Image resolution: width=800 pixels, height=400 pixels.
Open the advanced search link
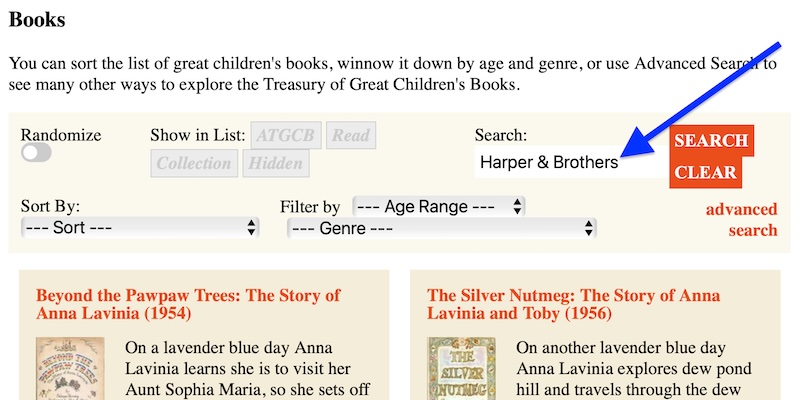pos(741,220)
